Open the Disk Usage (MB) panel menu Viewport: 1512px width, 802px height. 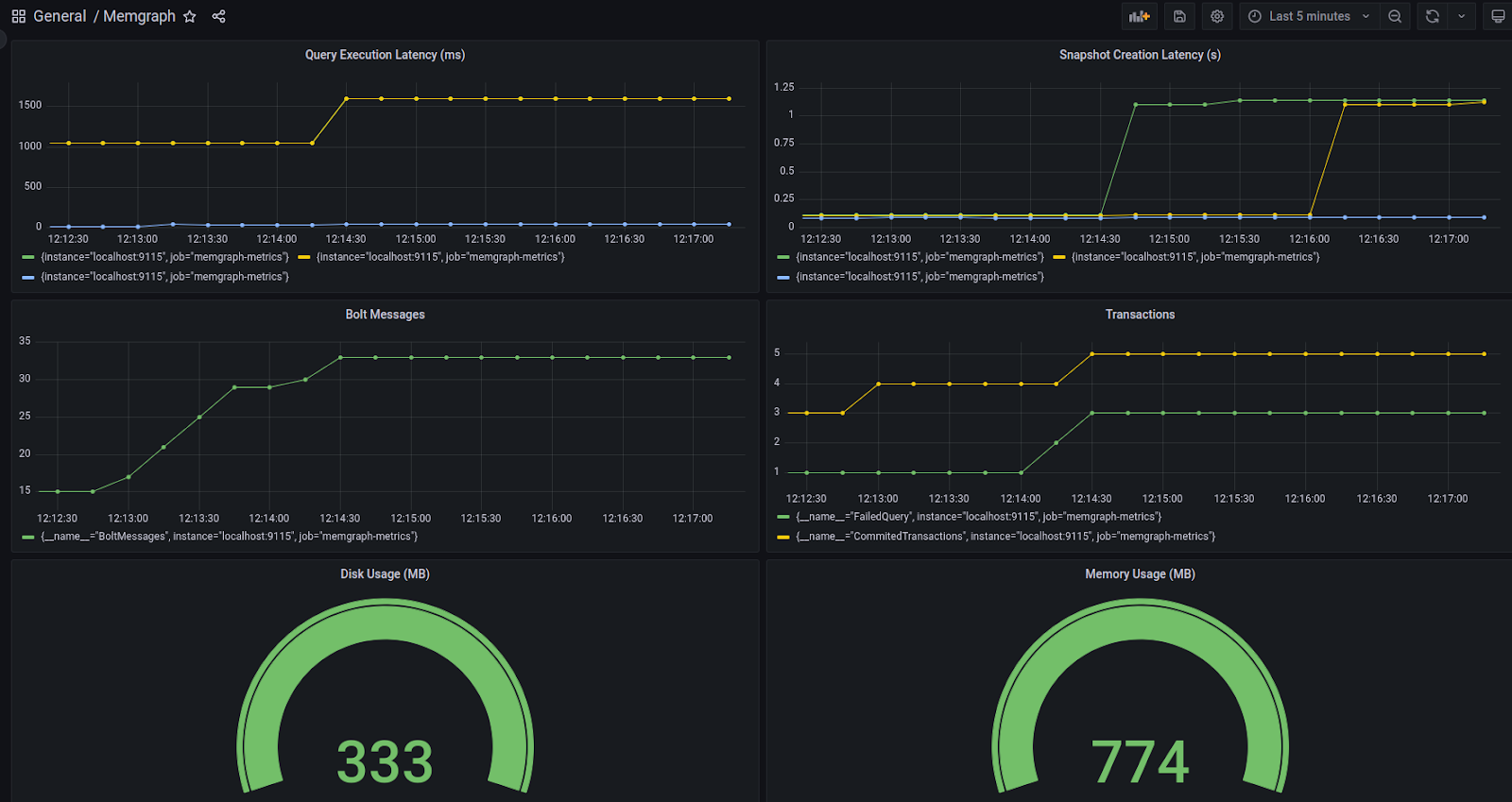tap(385, 574)
